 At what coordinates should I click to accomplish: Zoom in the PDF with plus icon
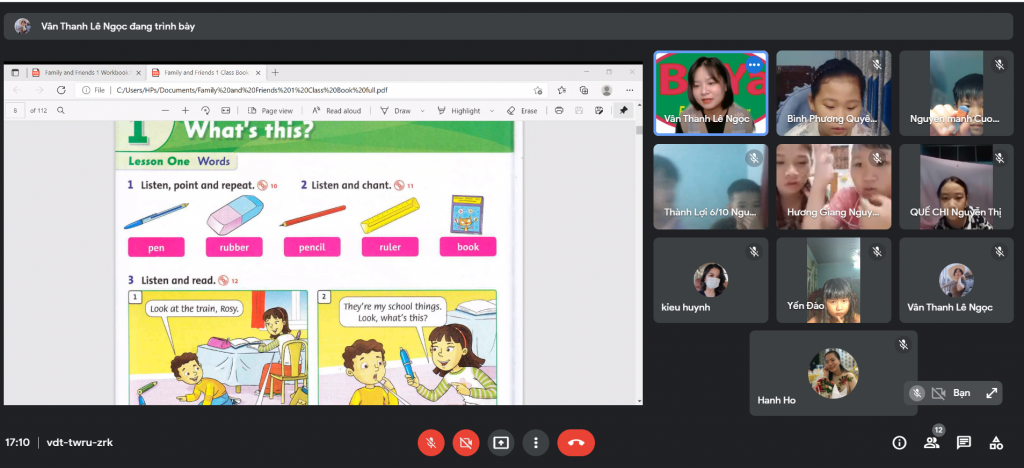[185, 111]
